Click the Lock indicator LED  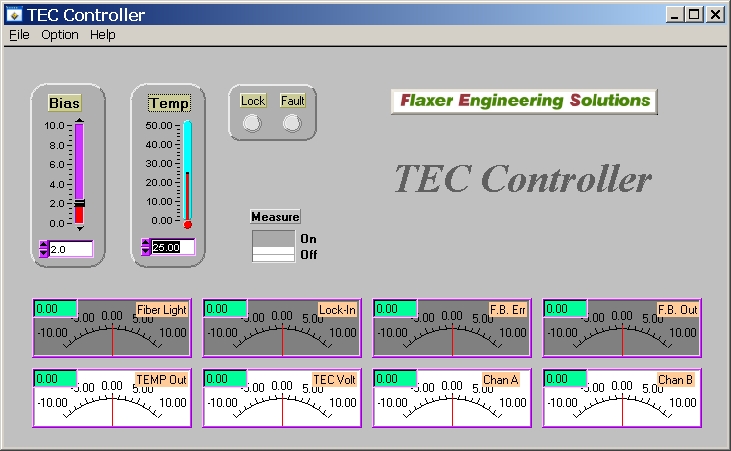[x=252, y=123]
